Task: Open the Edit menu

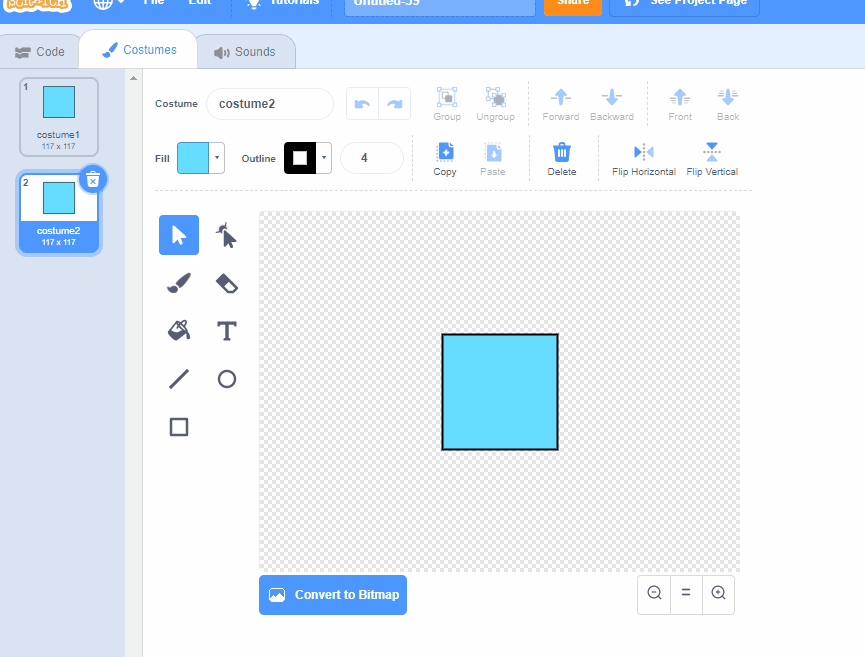Action: 200,3
